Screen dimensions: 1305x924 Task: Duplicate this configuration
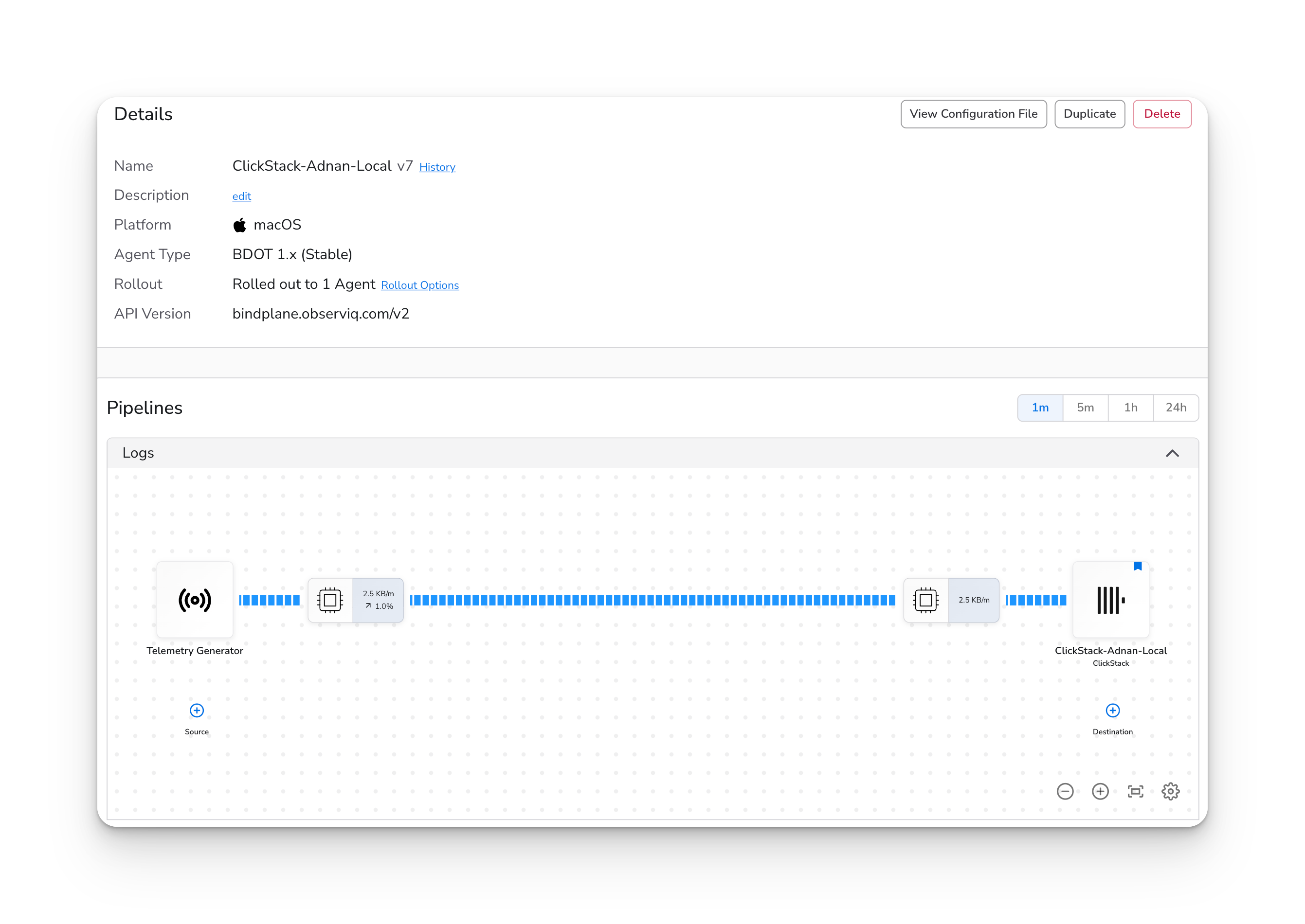point(1089,114)
